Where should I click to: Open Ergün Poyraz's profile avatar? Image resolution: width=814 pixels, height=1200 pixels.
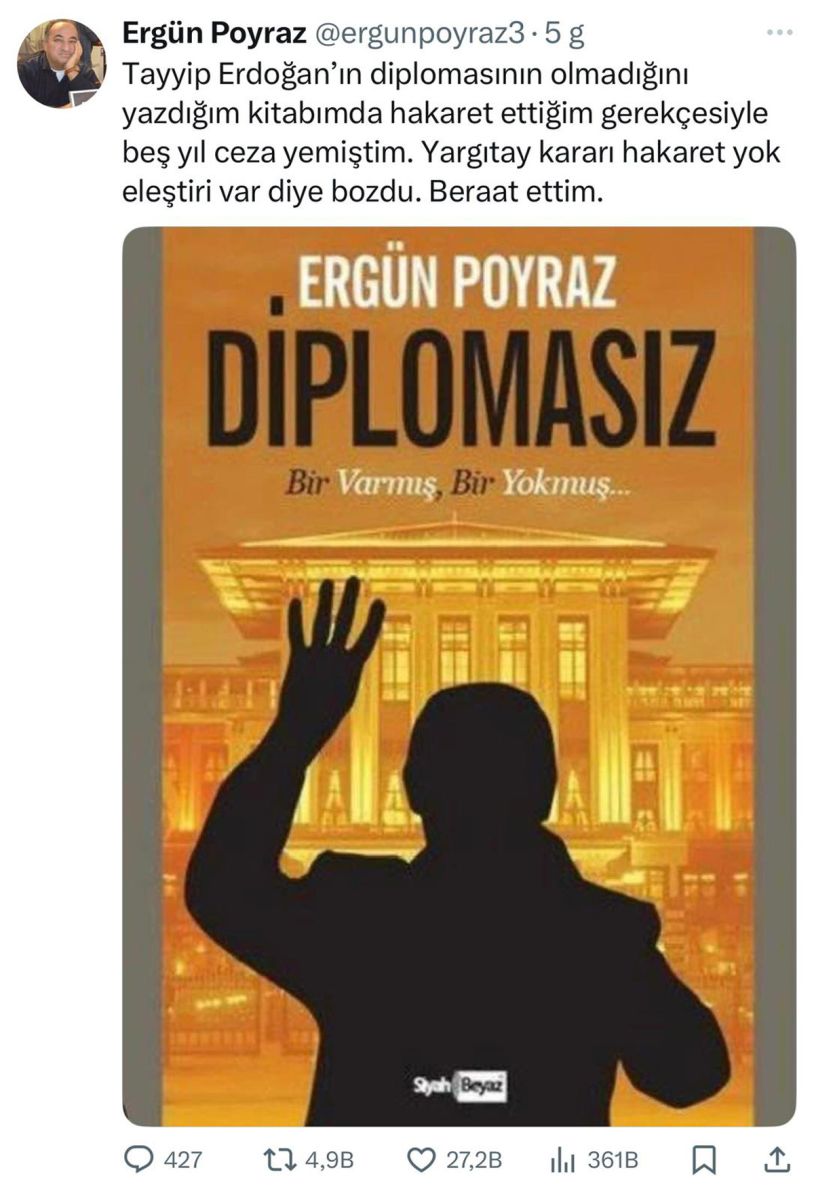coord(61,64)
